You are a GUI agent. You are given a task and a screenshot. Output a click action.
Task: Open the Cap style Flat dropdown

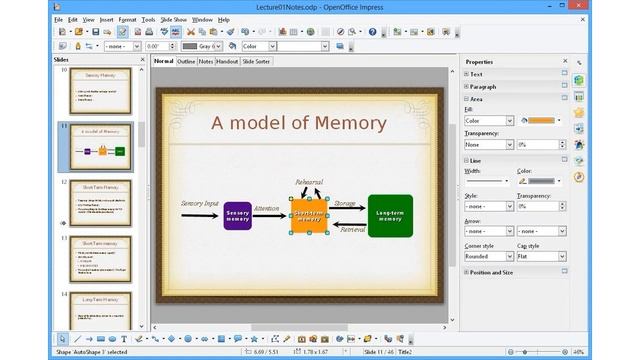(x=542, y=256)
